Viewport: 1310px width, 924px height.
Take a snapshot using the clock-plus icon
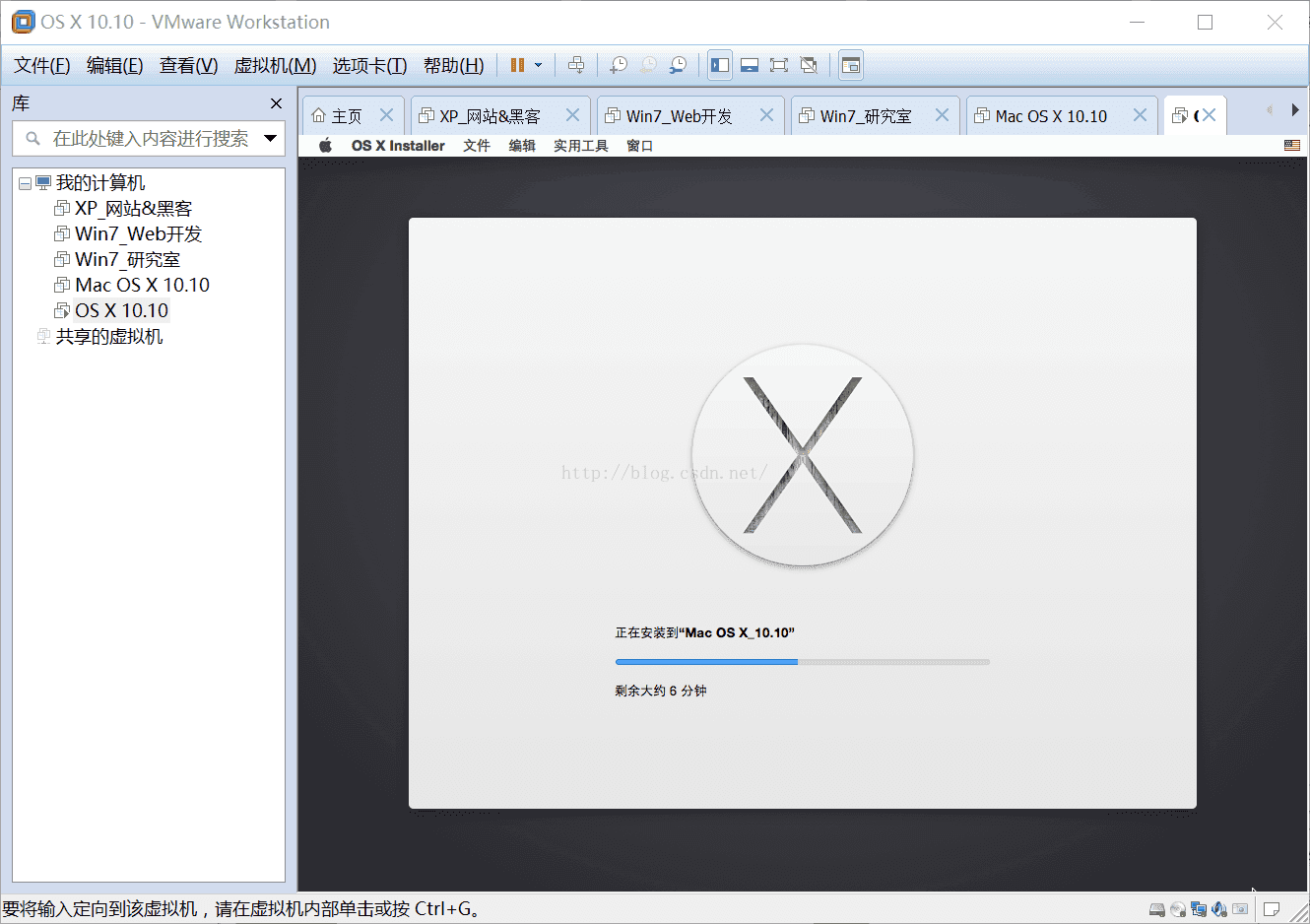click(x=619, y=65)
